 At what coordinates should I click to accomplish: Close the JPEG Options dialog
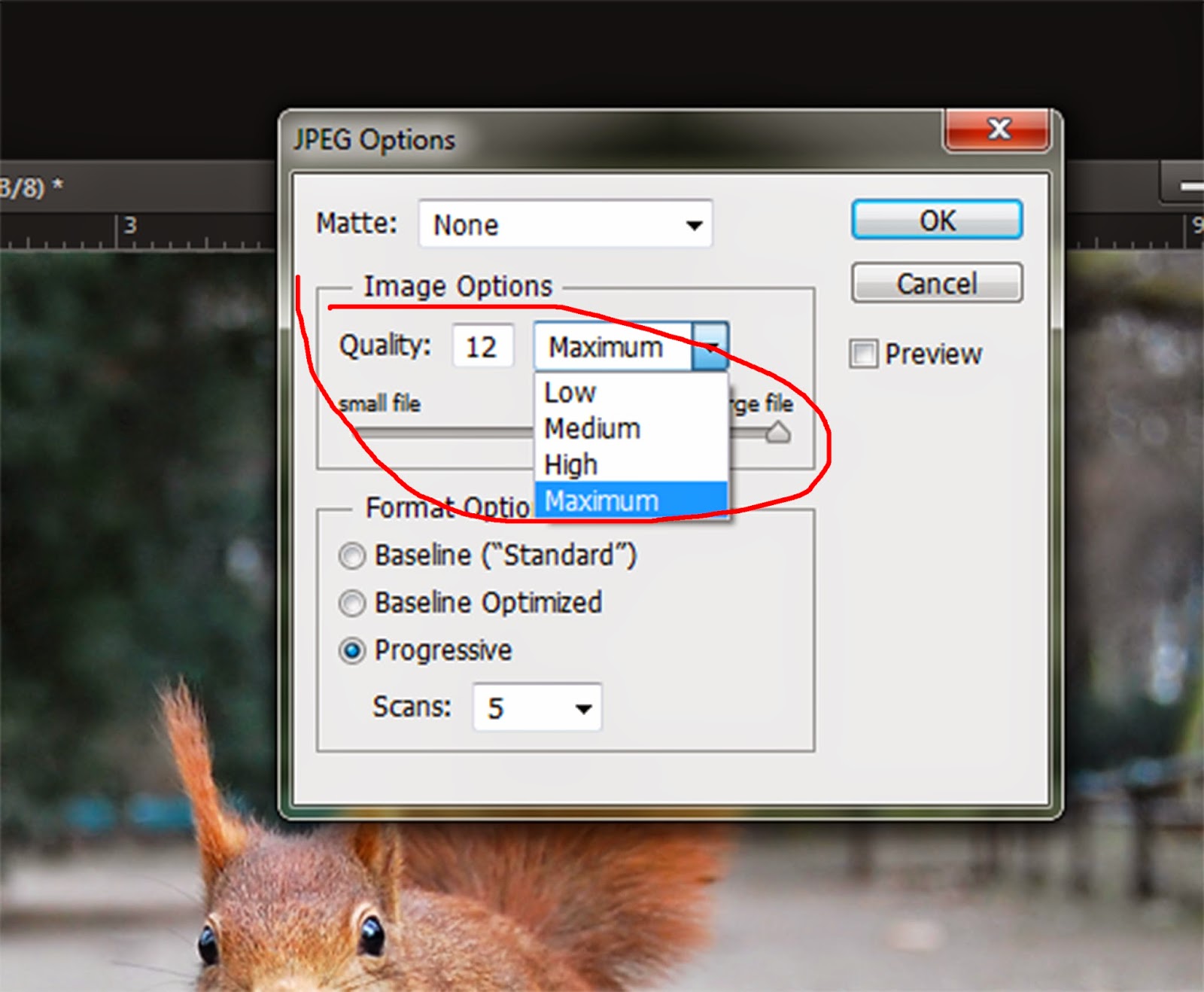point(998,130)
